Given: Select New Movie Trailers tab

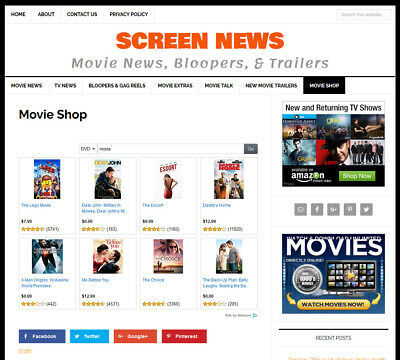Looking at the screenshot, I should (x=271, y=86).
